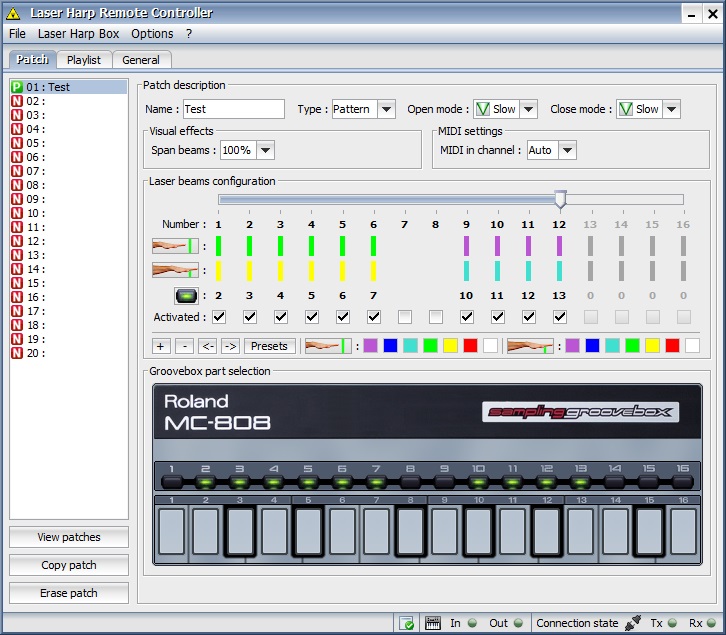Image resolution: width=726 pixels, height=635 pixels.
Task: Click the green P icon of patch 01
Action: [x=17, y=87]
